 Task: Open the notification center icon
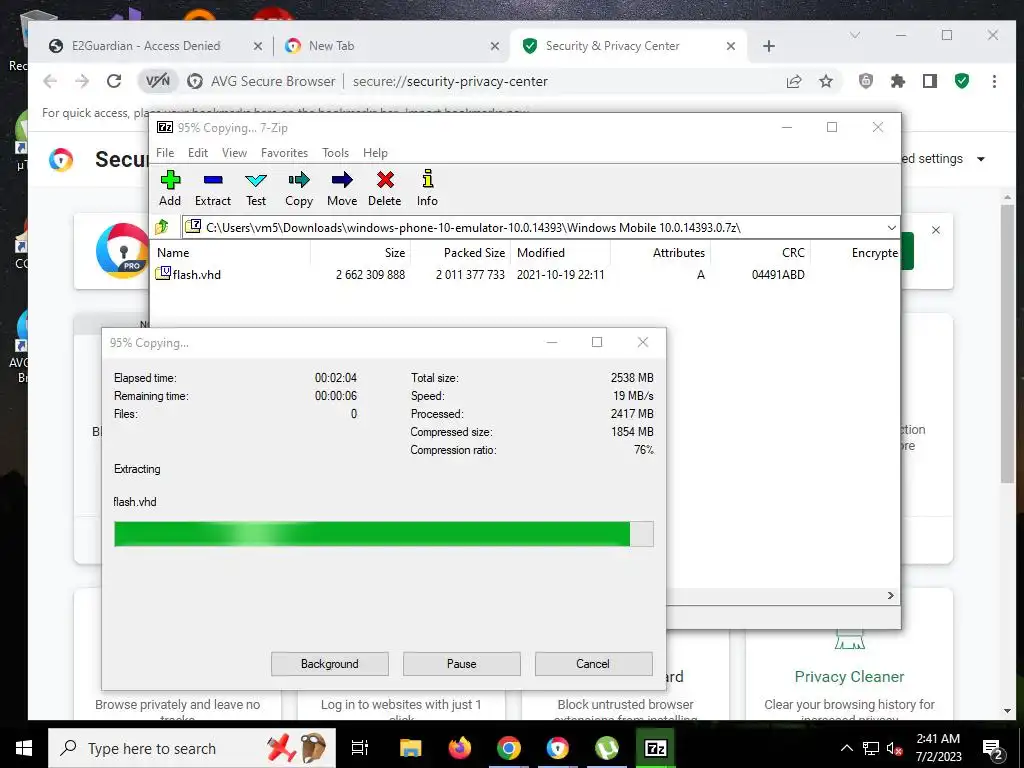993,748
